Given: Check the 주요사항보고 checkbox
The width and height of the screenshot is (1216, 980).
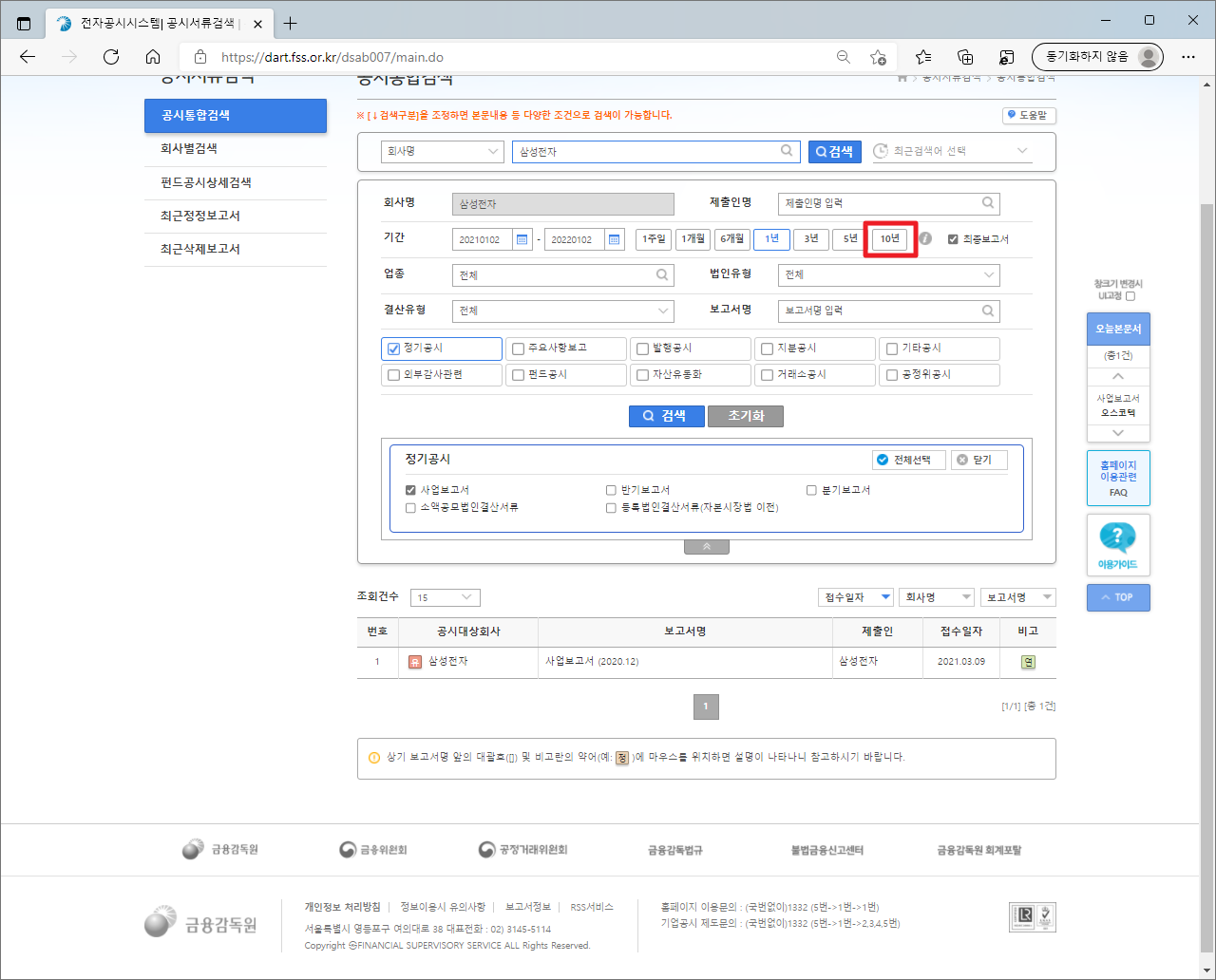Looking at the screenshot, I should coord(518,349).
